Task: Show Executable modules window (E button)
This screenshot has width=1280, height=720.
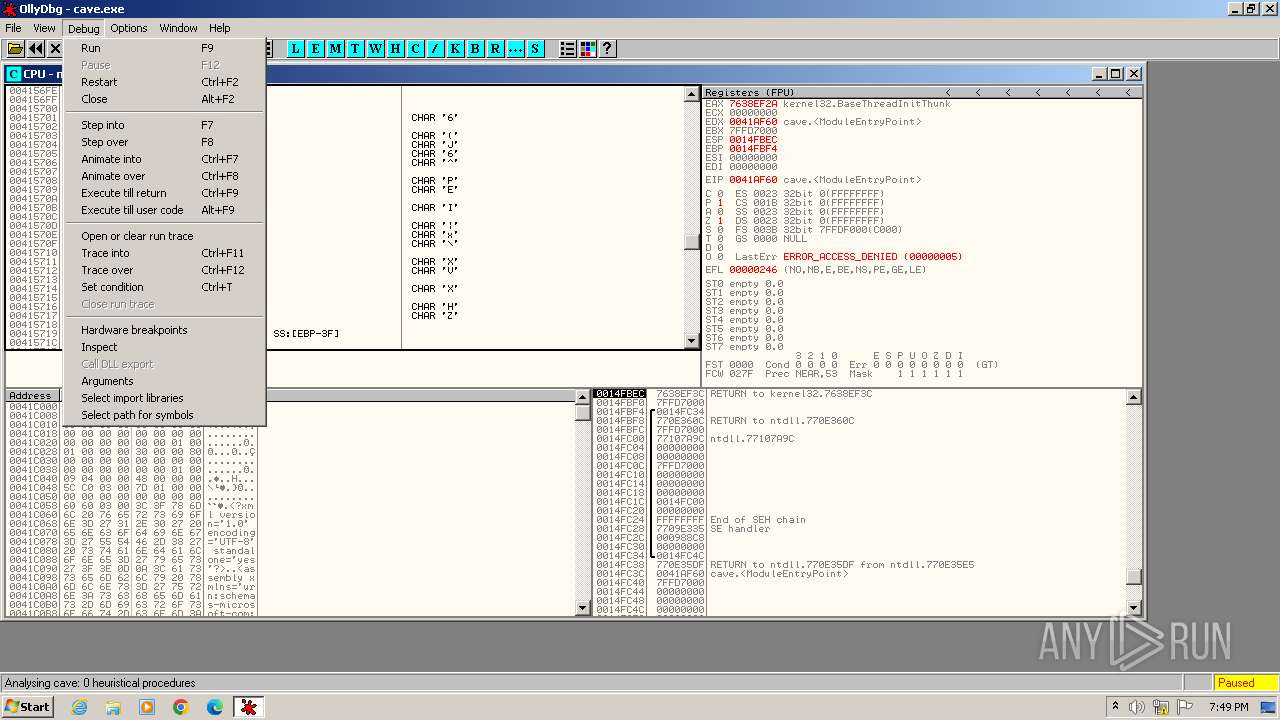Action: point(316,48)
